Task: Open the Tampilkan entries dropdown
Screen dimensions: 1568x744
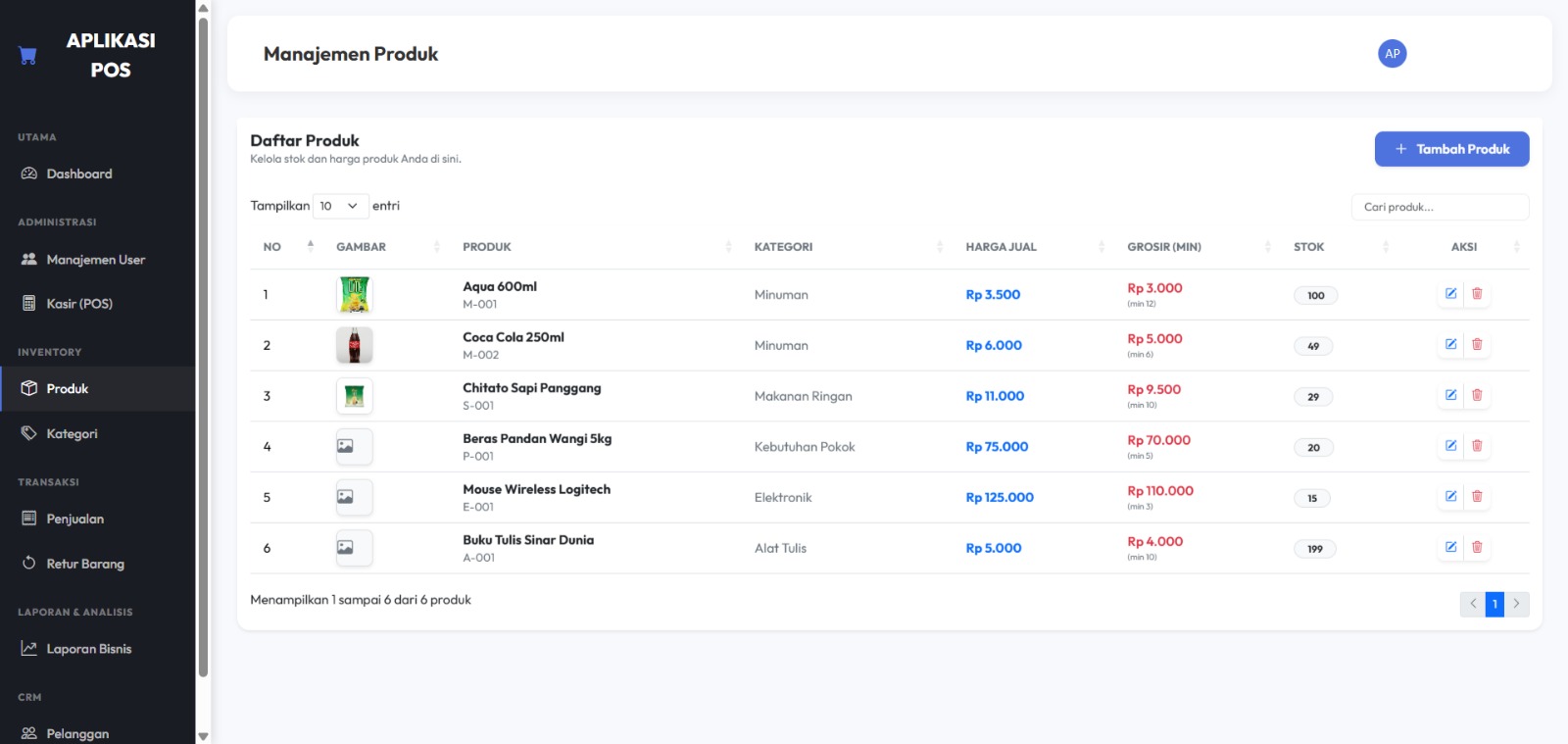Action: [x=339, y=206]
